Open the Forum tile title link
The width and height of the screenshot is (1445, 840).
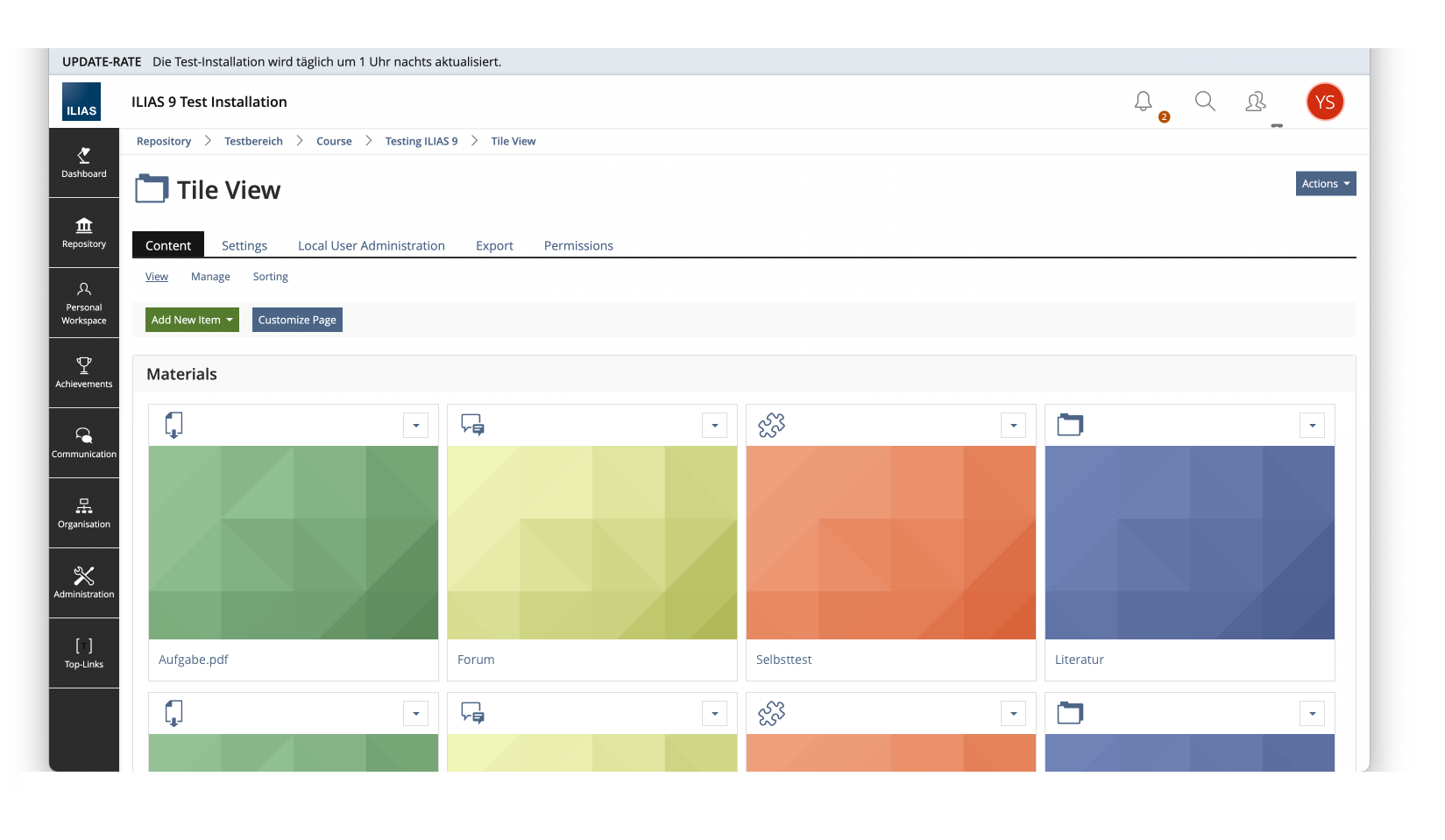click(x=476, y=660)
